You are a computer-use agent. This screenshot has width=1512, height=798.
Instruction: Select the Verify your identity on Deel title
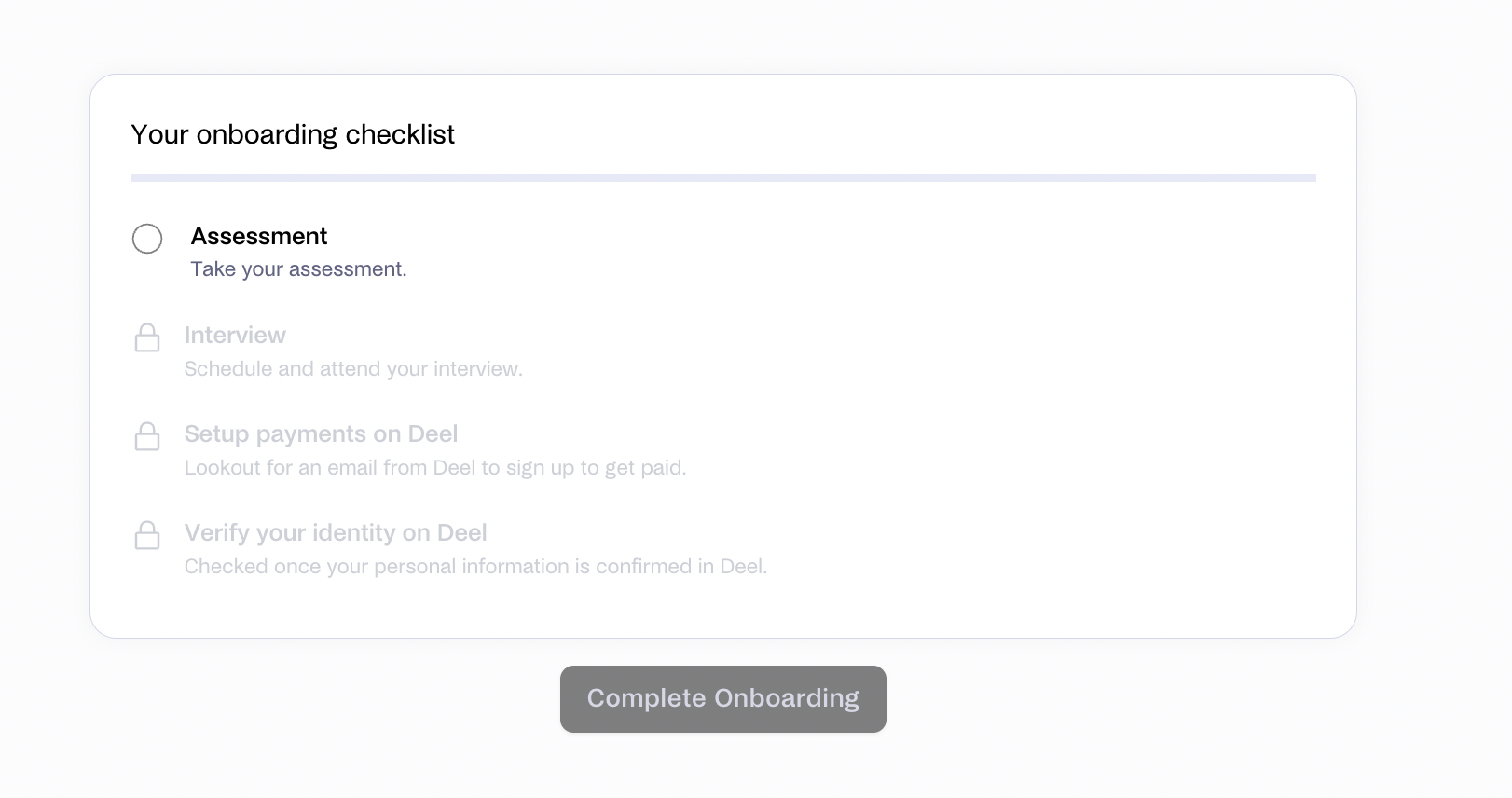pos(336,532)
